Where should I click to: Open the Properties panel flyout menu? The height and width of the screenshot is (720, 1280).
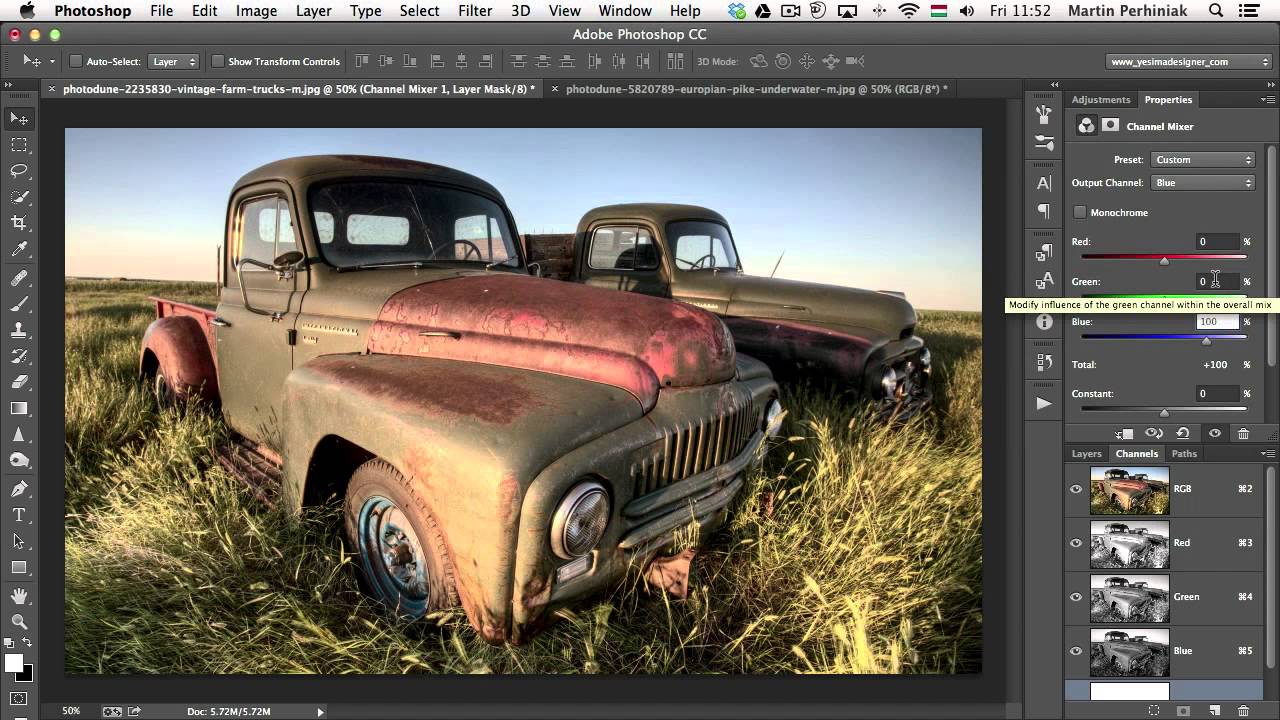(x=1267, y=100)
